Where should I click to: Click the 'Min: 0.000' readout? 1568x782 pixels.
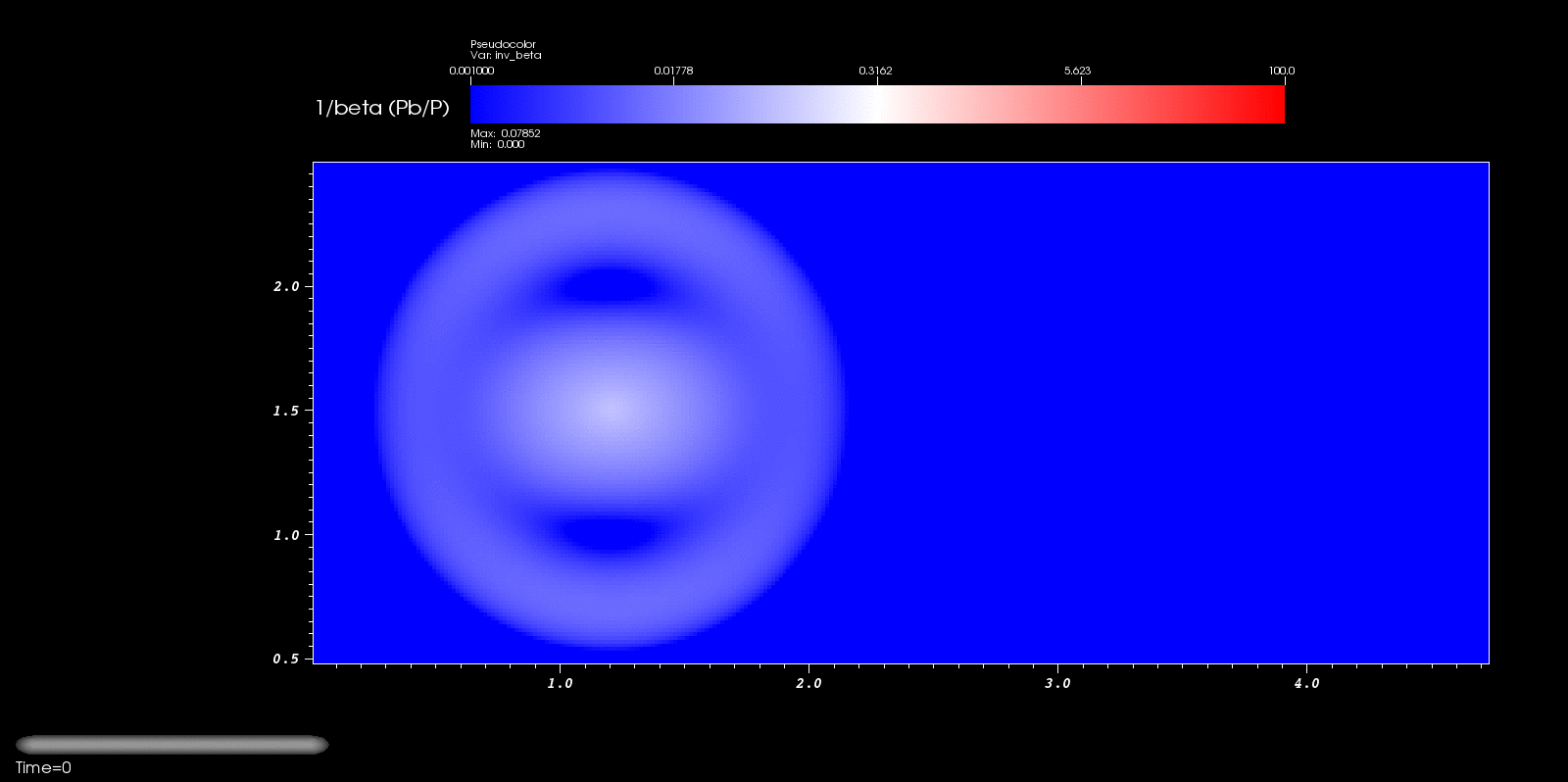click(x=497, y=144)
